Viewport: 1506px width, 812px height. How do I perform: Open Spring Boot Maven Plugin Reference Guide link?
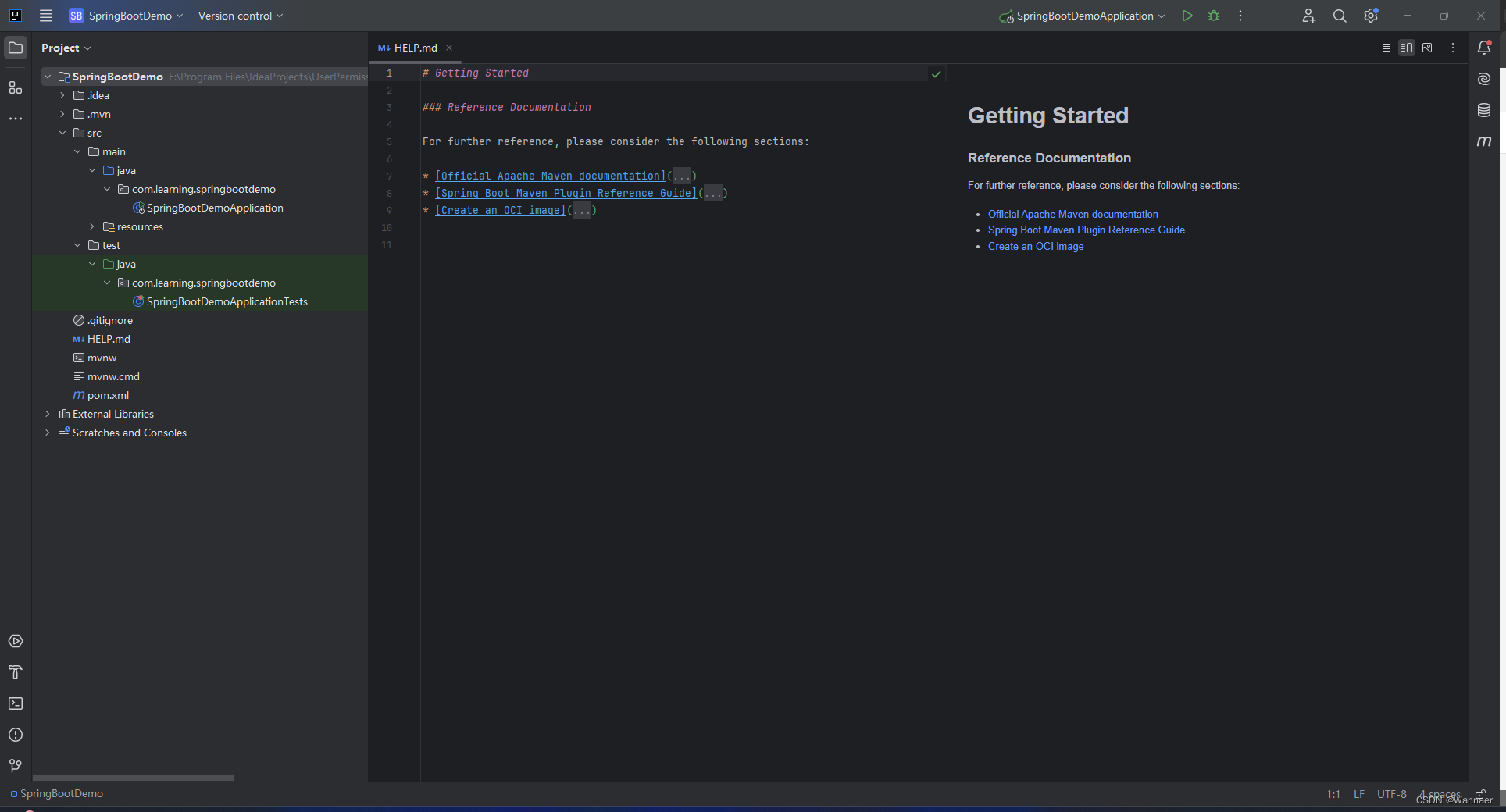point(1086,230)
